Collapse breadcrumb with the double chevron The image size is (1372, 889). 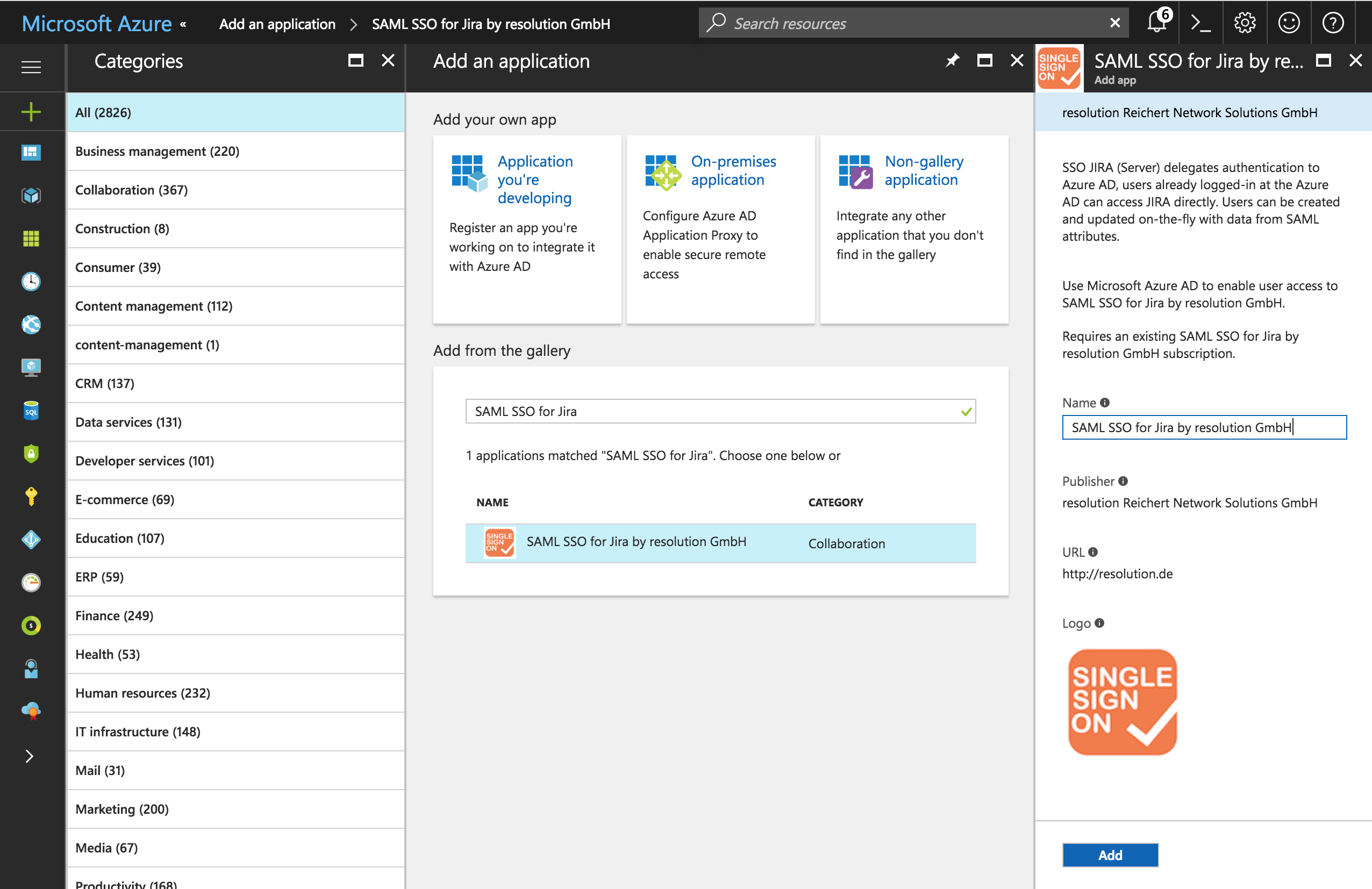click(183, 24)
